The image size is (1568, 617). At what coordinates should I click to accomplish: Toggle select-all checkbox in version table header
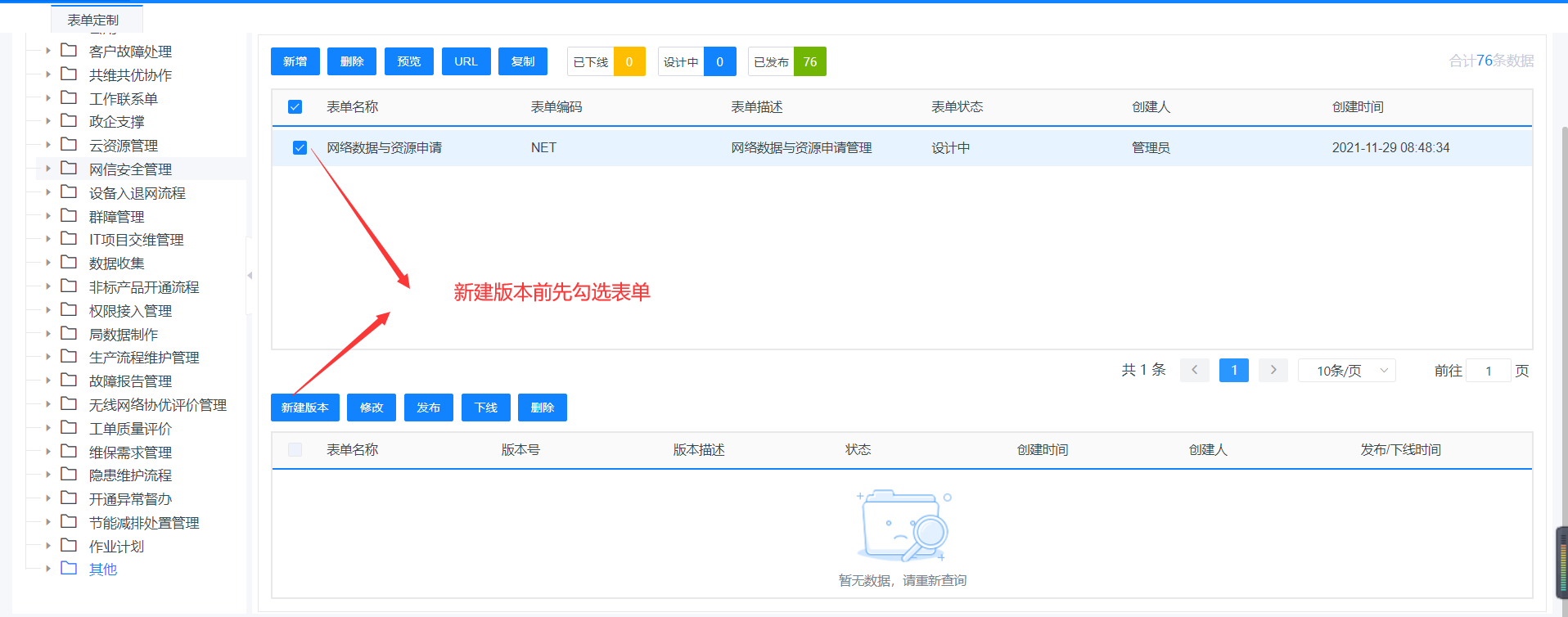(295, 450)
